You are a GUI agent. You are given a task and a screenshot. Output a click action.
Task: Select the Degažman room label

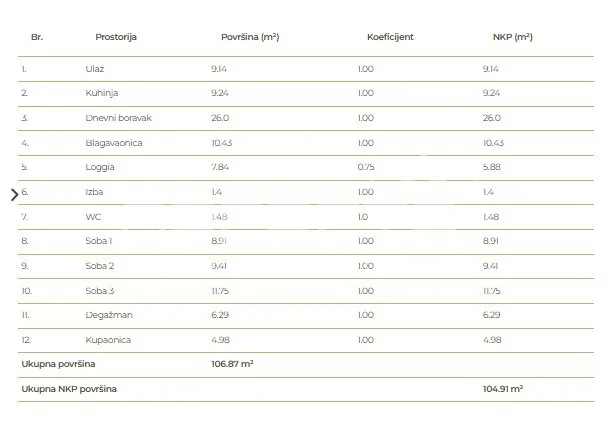tap(109, 315)
